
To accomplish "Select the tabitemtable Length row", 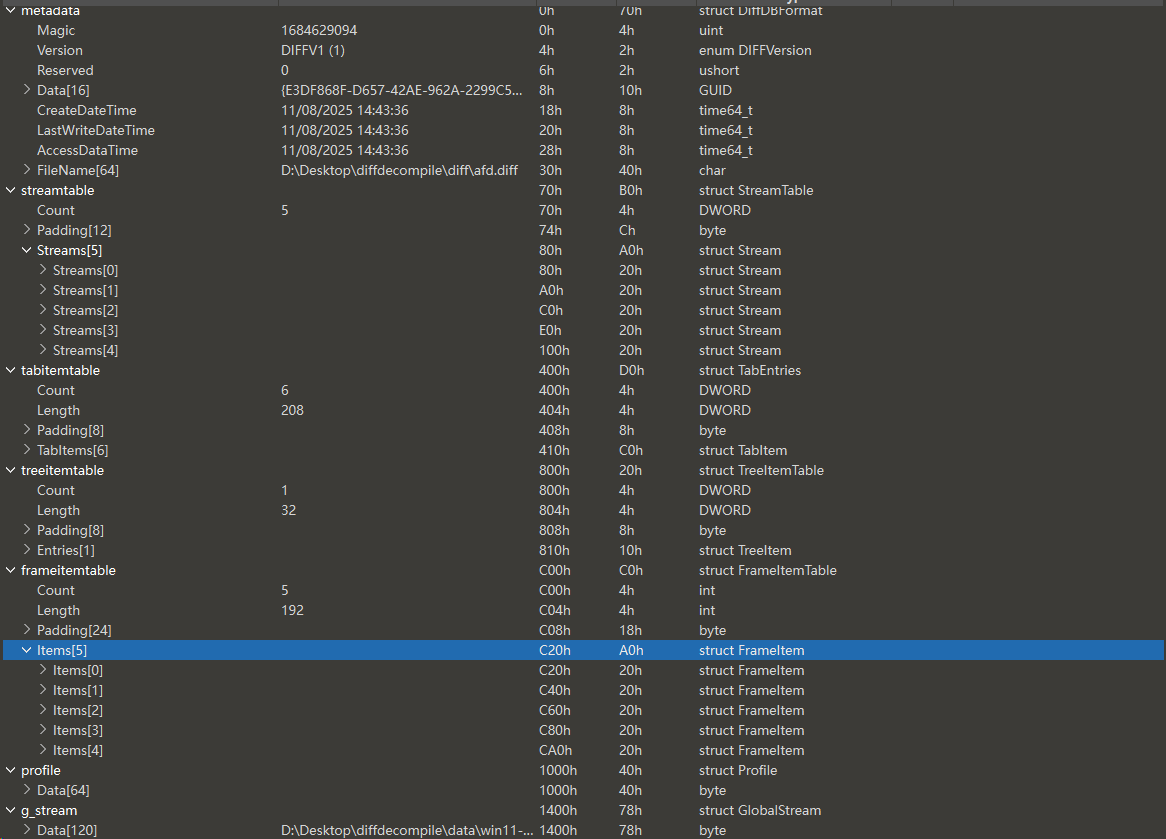I will pos(58,410).
